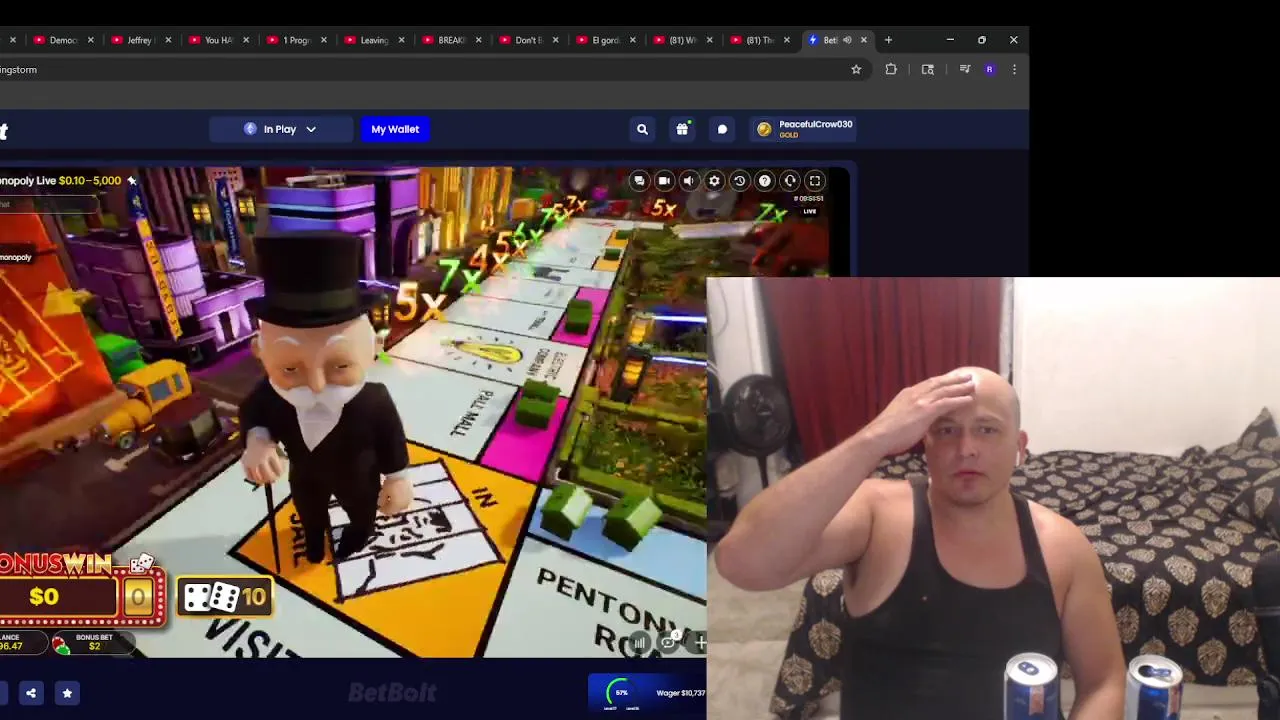Add game to favorites star button
Image resolution: width=1280 pixels, height=720 pixels.
click(67, 693)
